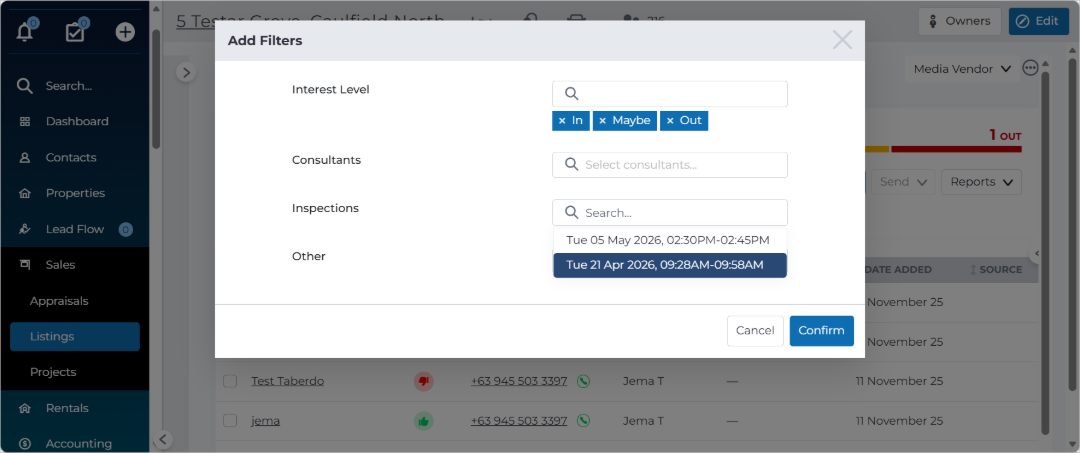Screen dimensions: 1080x453
Task: Open the three-dot more options icon
Action: 1030,68
